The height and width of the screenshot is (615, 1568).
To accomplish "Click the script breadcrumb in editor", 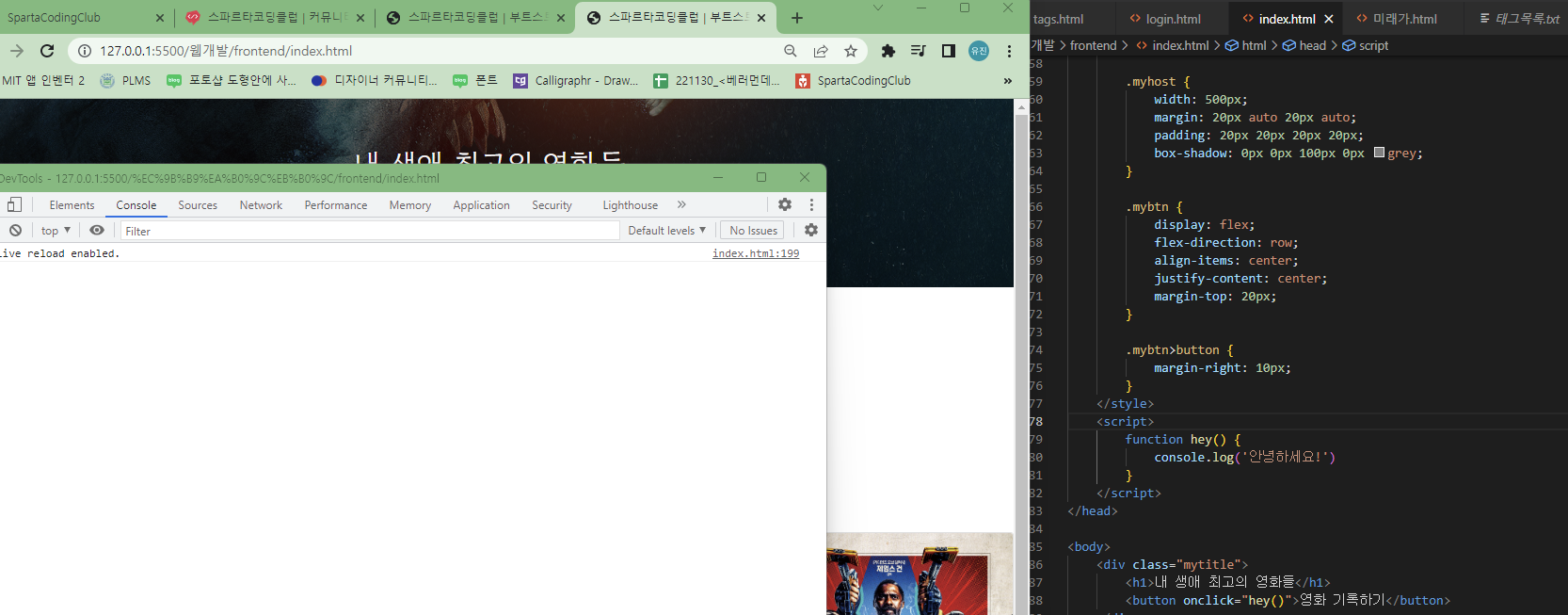I will coord(1365,45).
